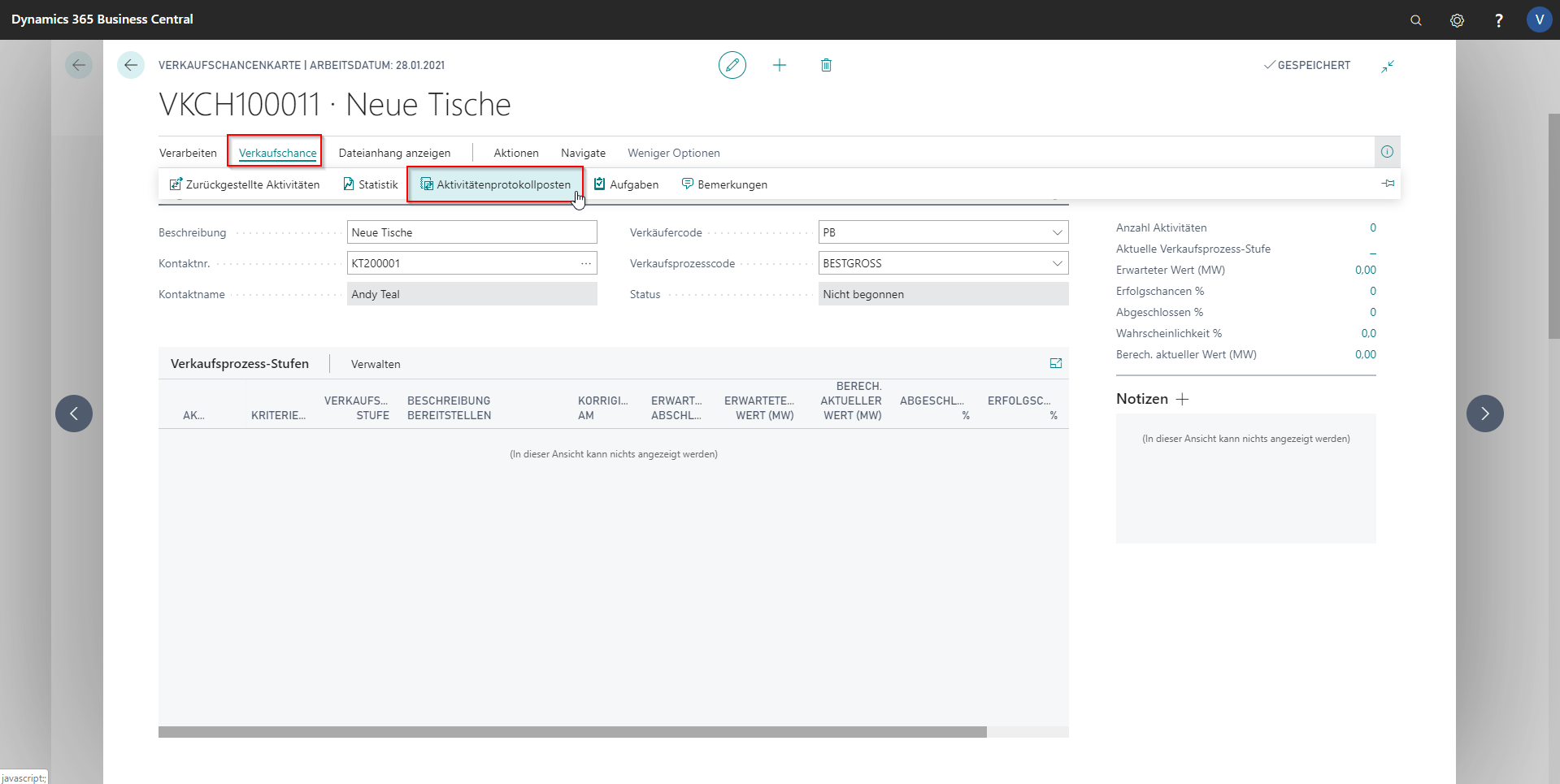Open the search magnifier in top bar
The width and height of the screenshot is (1560, 784).
coord(1416,20)
